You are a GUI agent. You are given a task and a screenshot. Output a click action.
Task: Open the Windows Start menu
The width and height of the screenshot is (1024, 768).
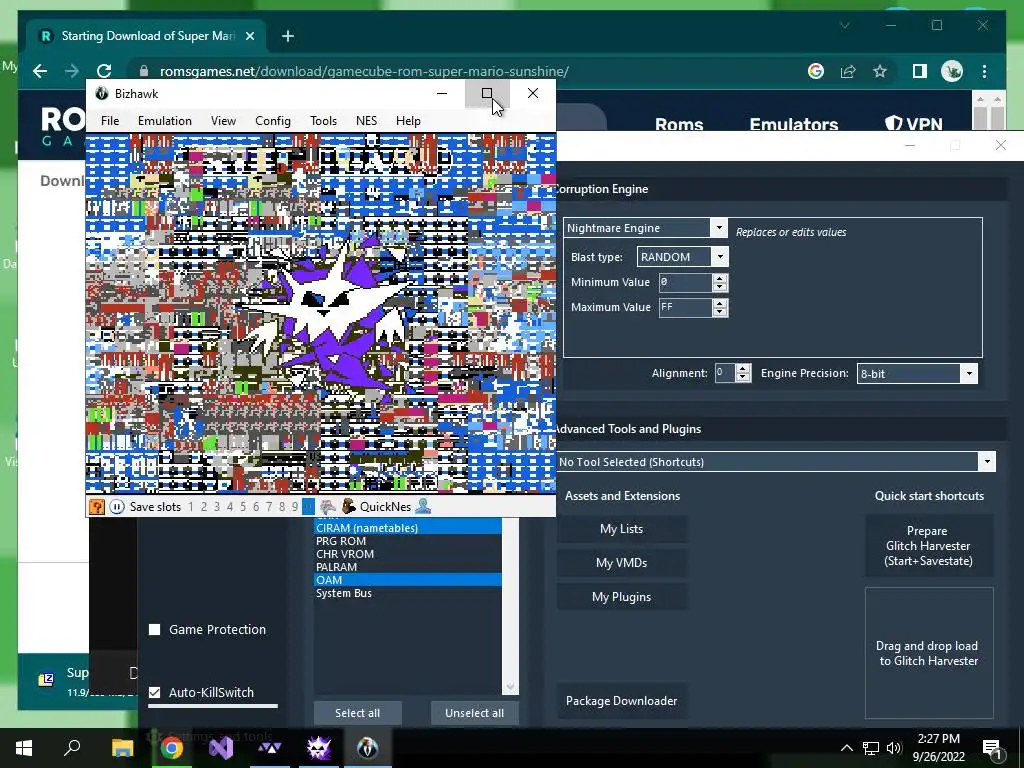click(x=24, y=748)
